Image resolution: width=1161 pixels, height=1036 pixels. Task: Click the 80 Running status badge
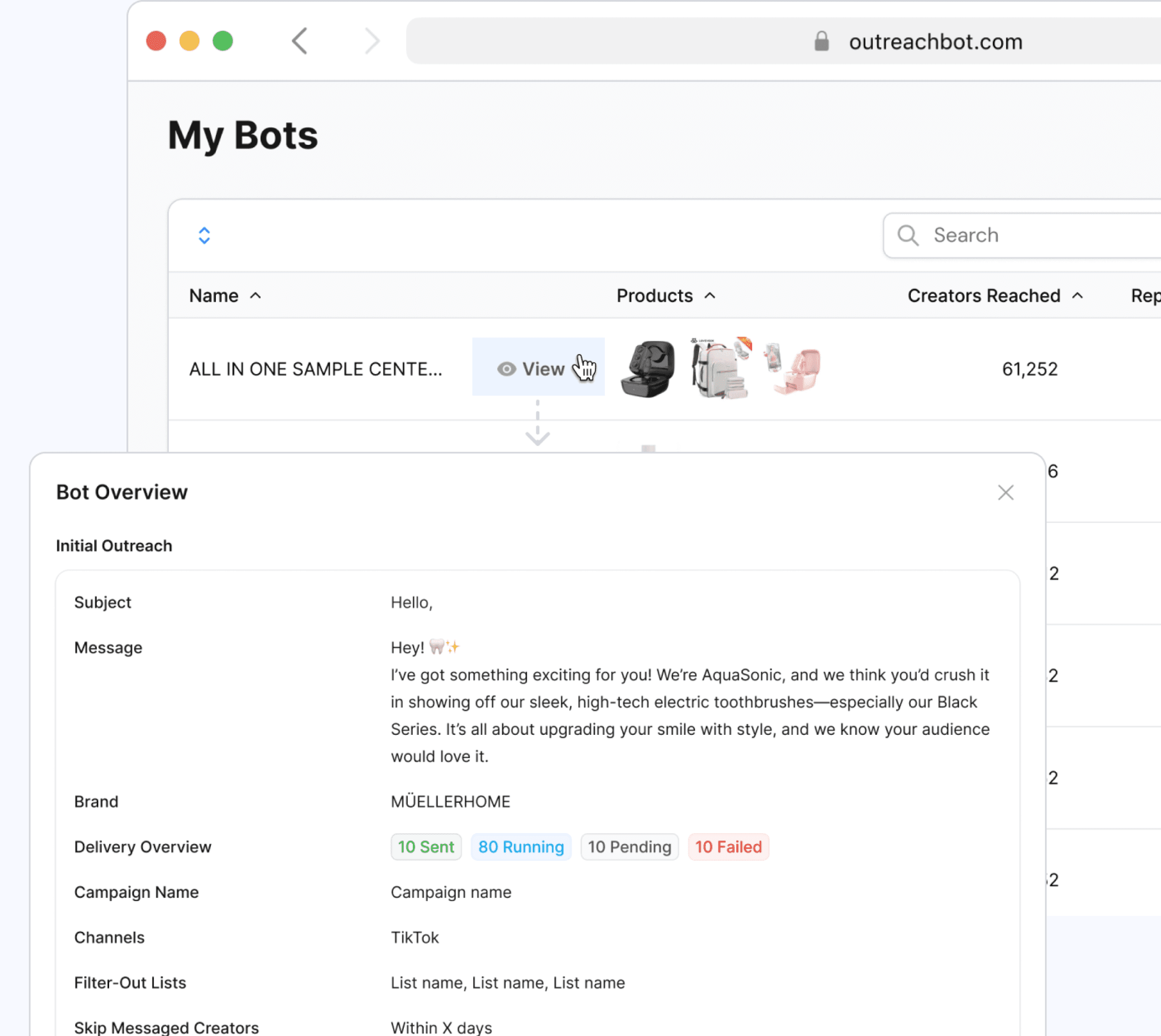pos(521,847)
